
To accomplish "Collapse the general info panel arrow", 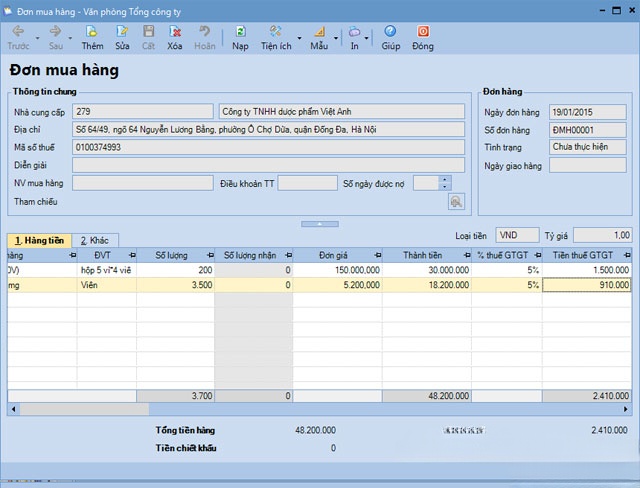I will point(320,224).
